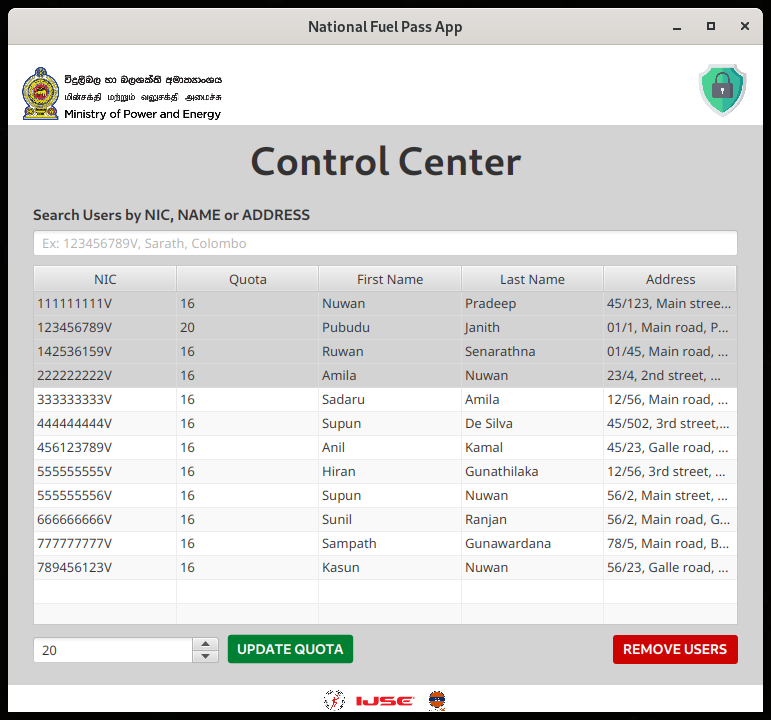
Task: Click last name cell Janith
Action: (533, 328)
